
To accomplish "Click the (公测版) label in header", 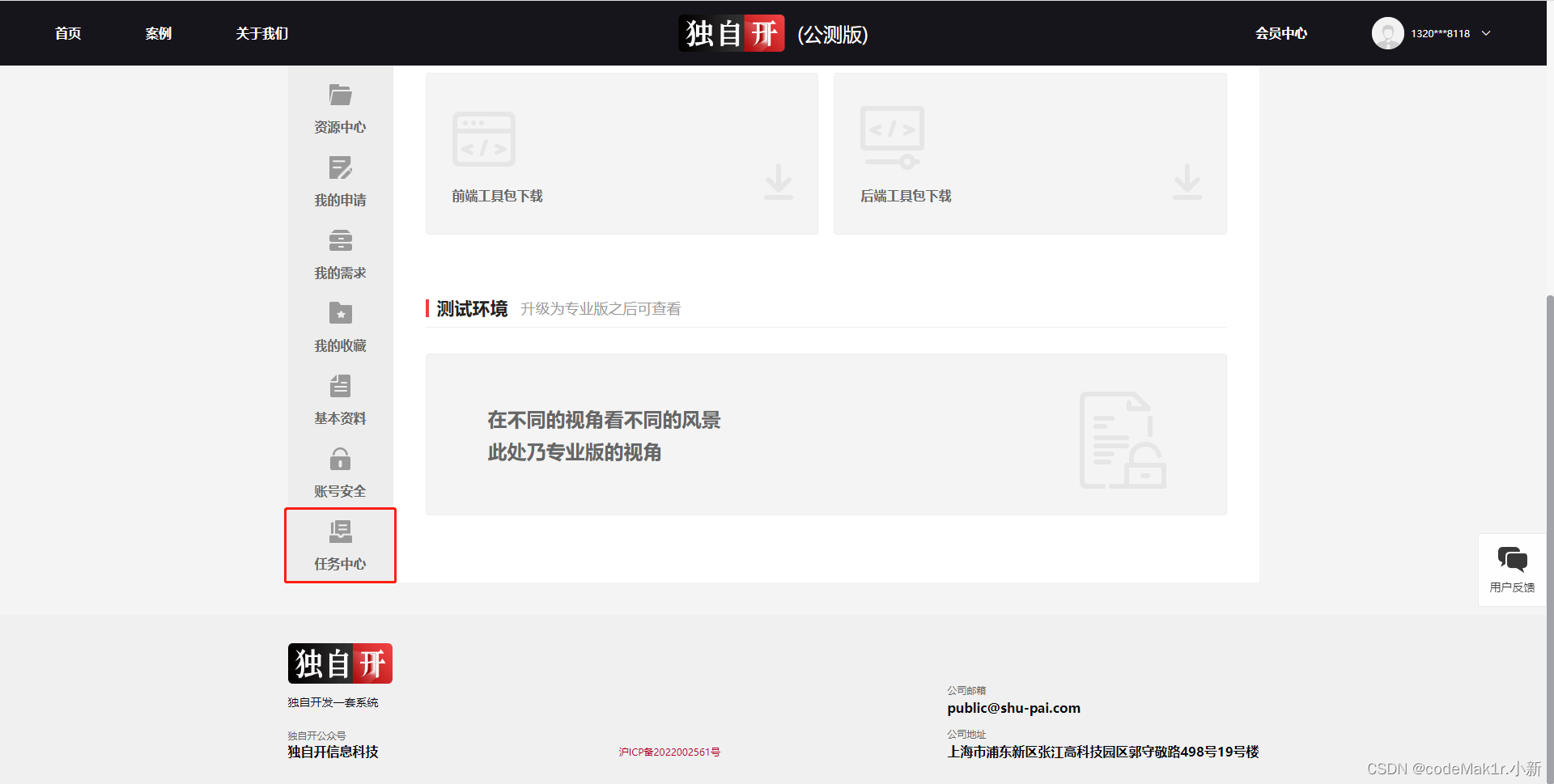I will (833, 34).
